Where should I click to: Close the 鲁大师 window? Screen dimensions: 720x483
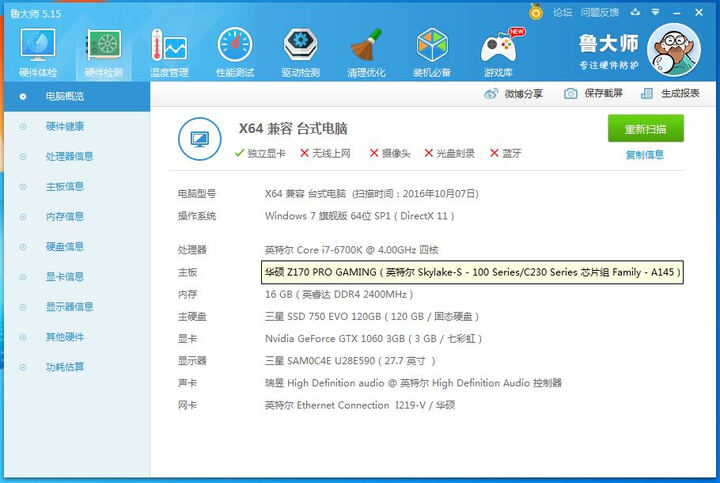coord(699,12)
